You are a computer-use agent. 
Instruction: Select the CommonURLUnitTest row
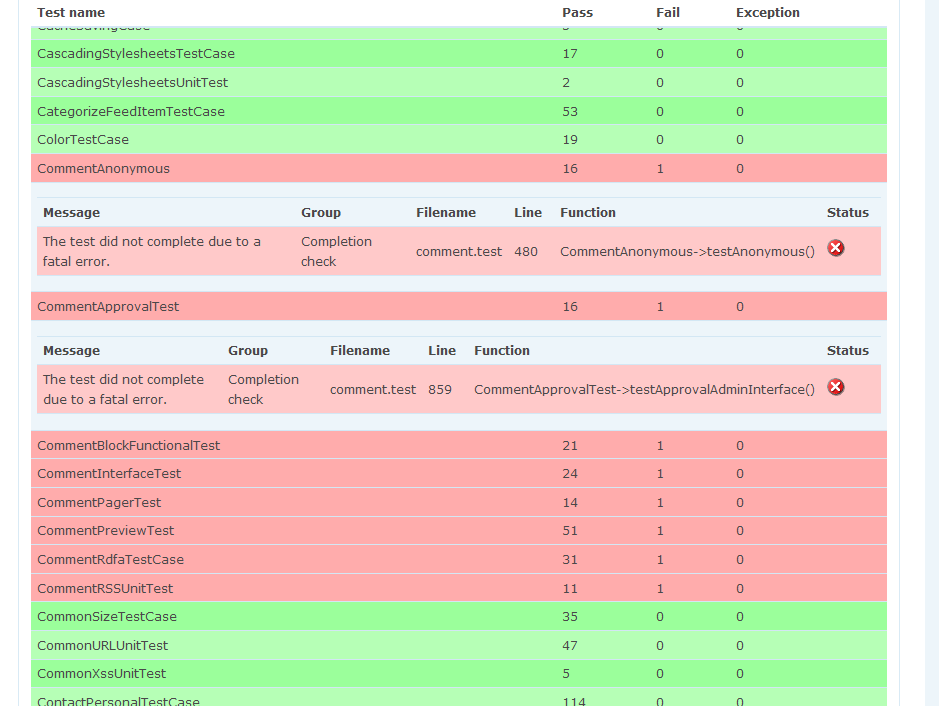(459, 646)
